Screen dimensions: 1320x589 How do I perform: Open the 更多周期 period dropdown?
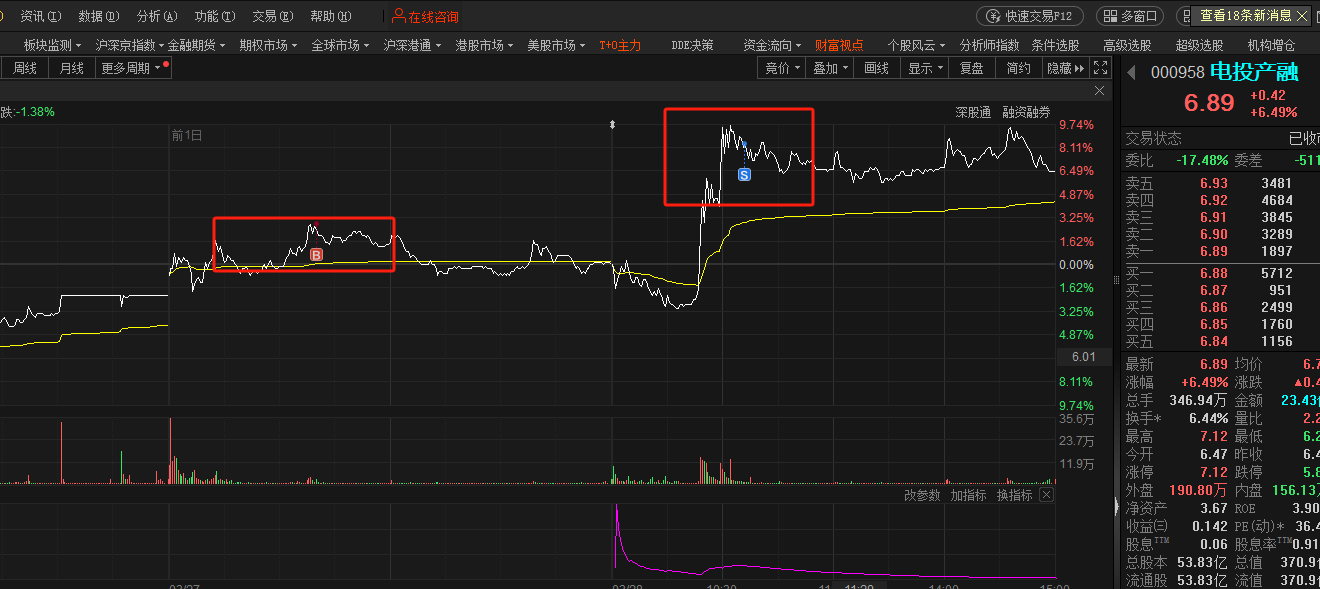[x=134, y=68]
